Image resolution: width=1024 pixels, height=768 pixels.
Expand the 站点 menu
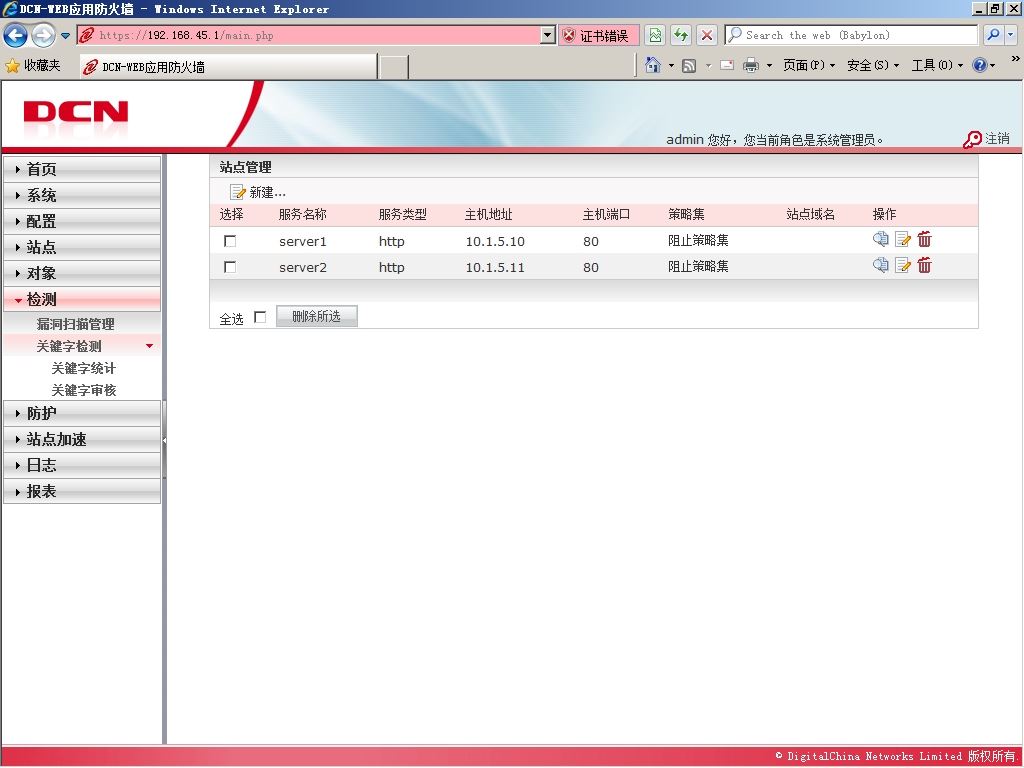point(82,248)
